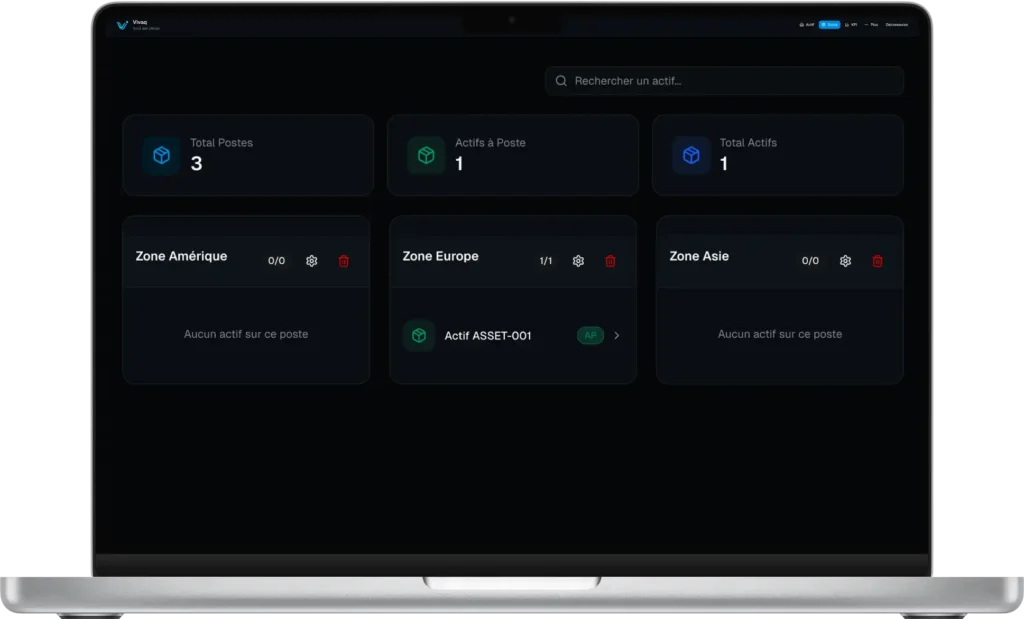Click the AP badge on ASSET-001

point(590,336)
